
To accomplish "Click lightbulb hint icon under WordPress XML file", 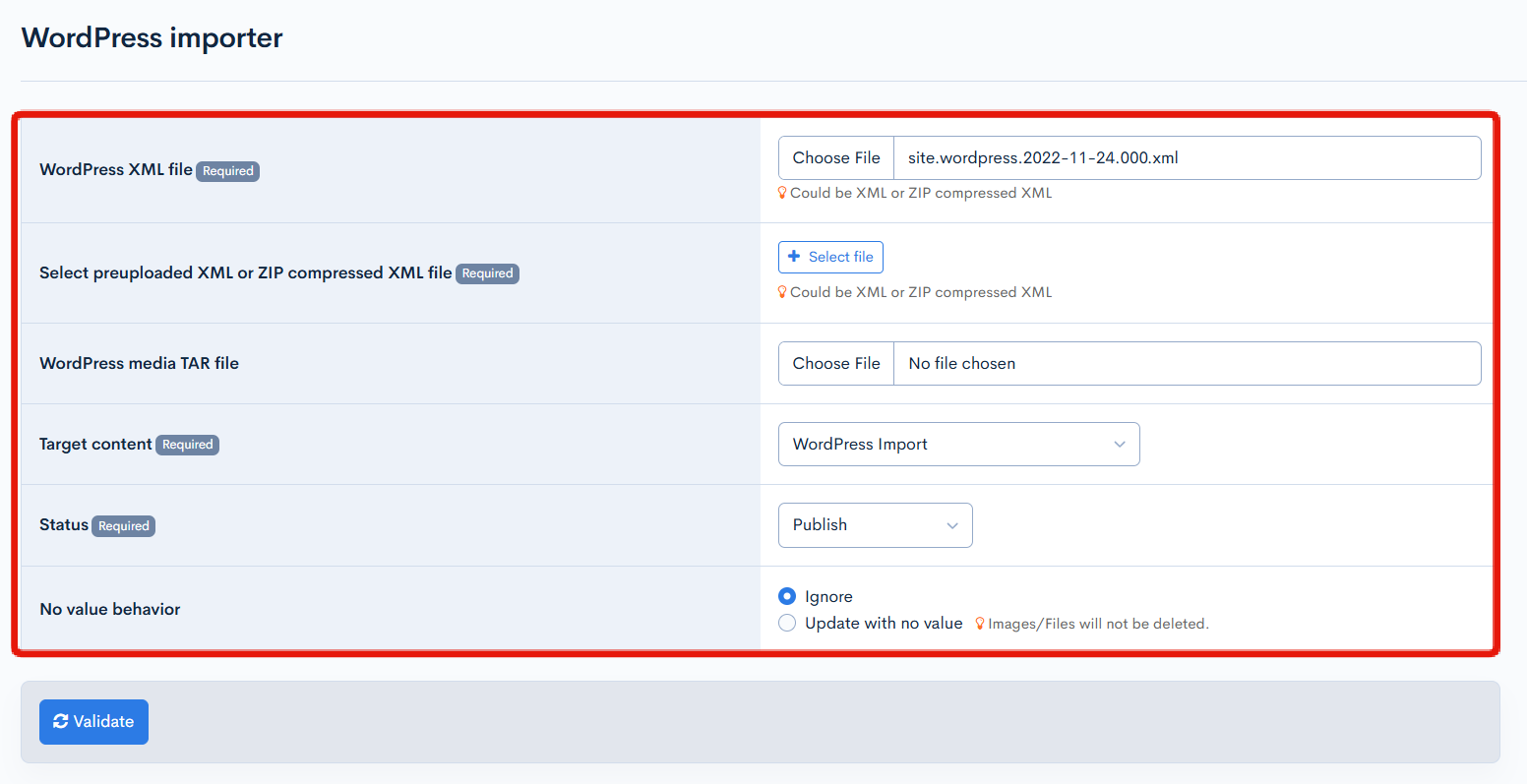I will tap(783, 194).
